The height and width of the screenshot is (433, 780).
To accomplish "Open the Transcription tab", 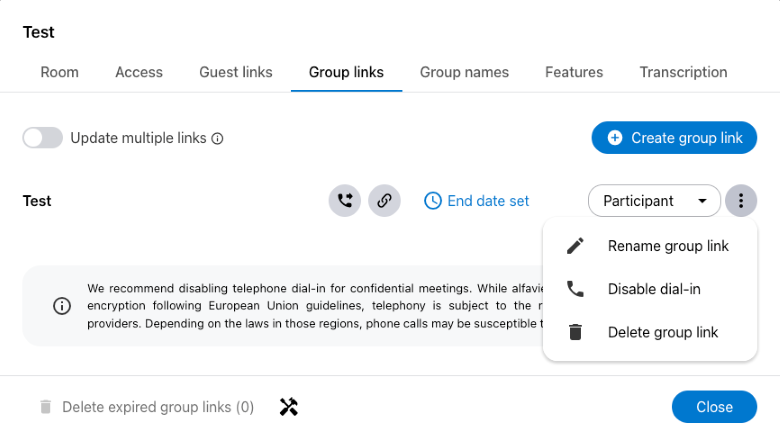I will click(x=683, y=72).
